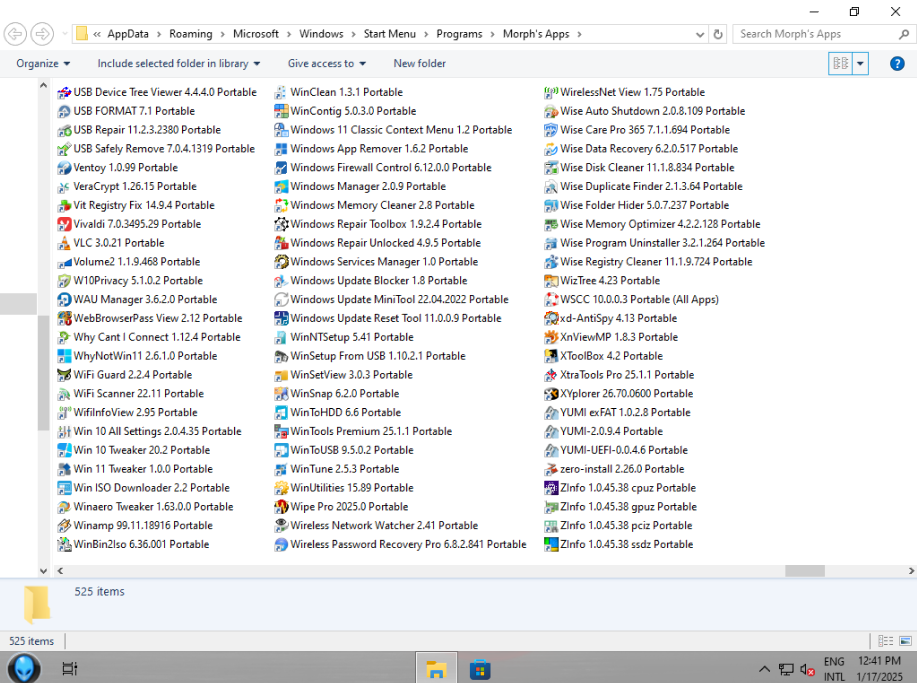Click the VeraCrypt 1.26.15 Portable icon

pyautogui.click(x=64, y=187)
